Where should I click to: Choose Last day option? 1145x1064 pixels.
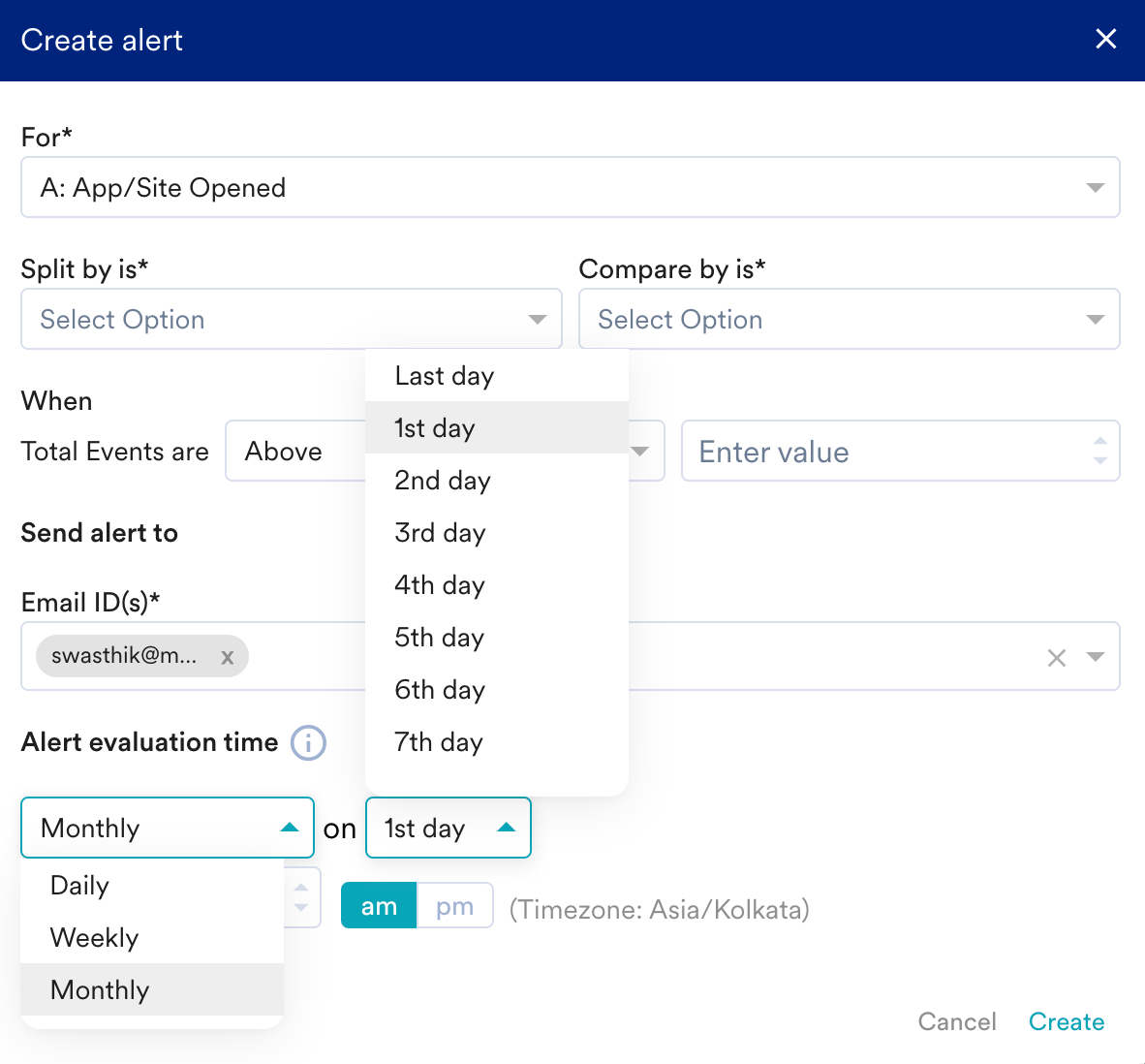497,375
